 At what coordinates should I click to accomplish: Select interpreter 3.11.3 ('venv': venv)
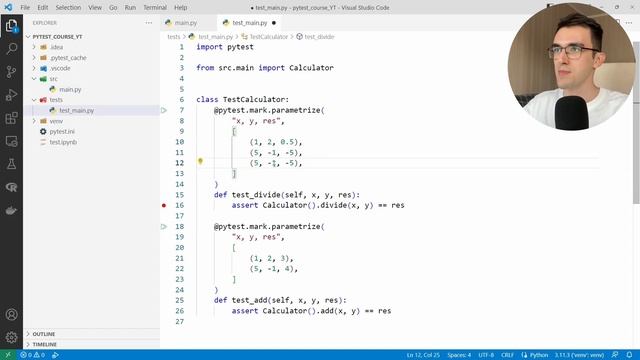coord(579,355)
